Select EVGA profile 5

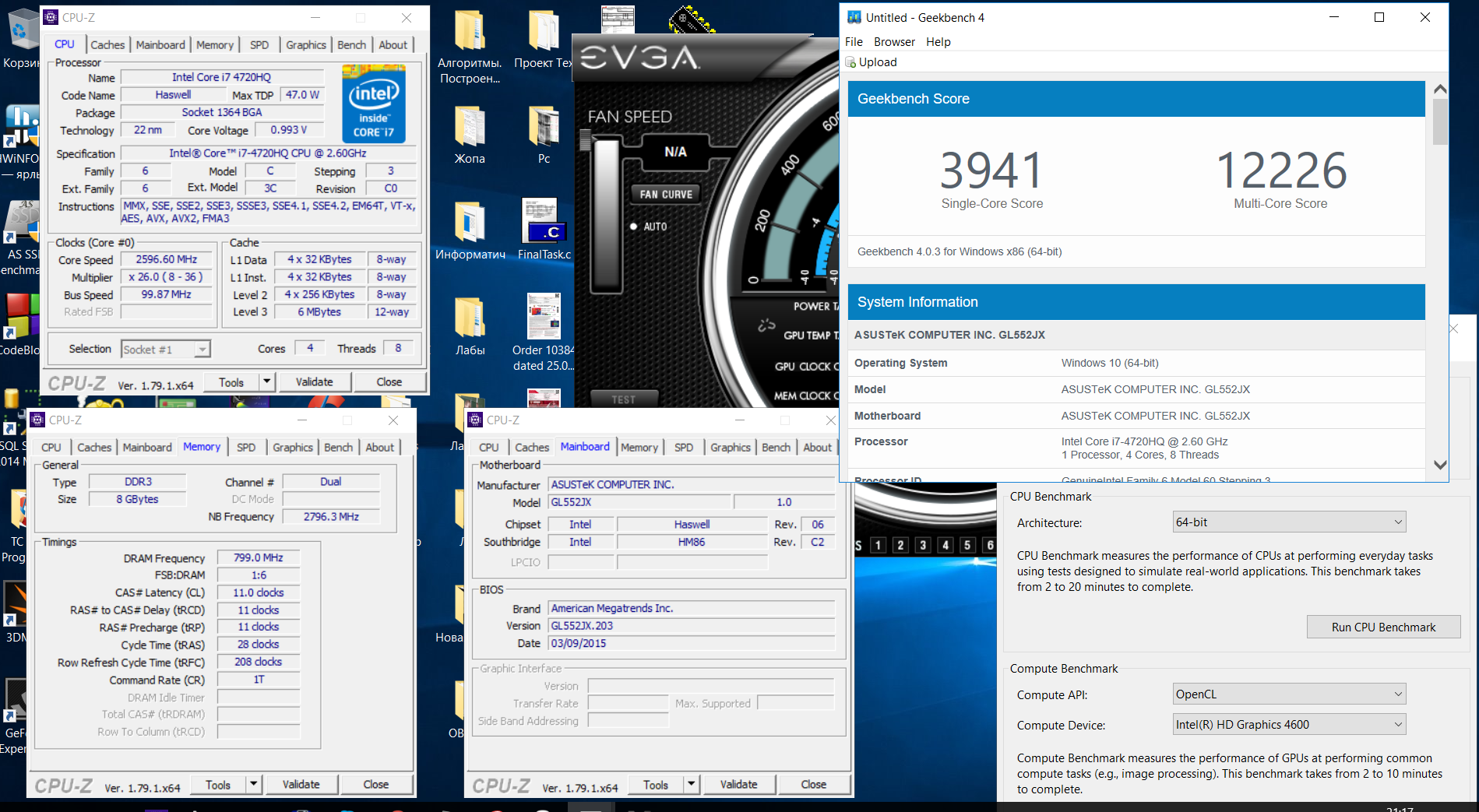coord(967,545)
